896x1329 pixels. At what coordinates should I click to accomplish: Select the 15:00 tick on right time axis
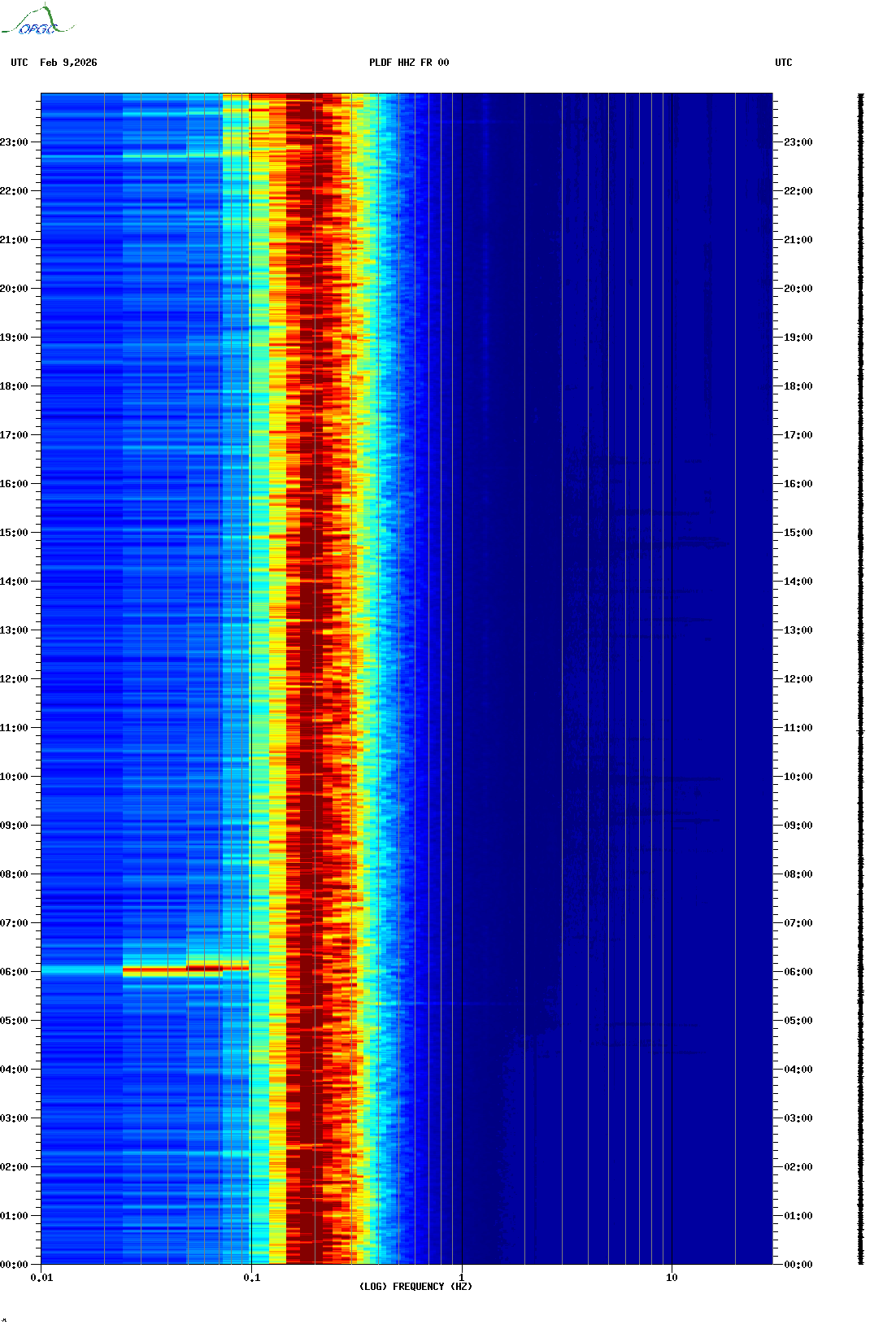(x=797, y=533)
